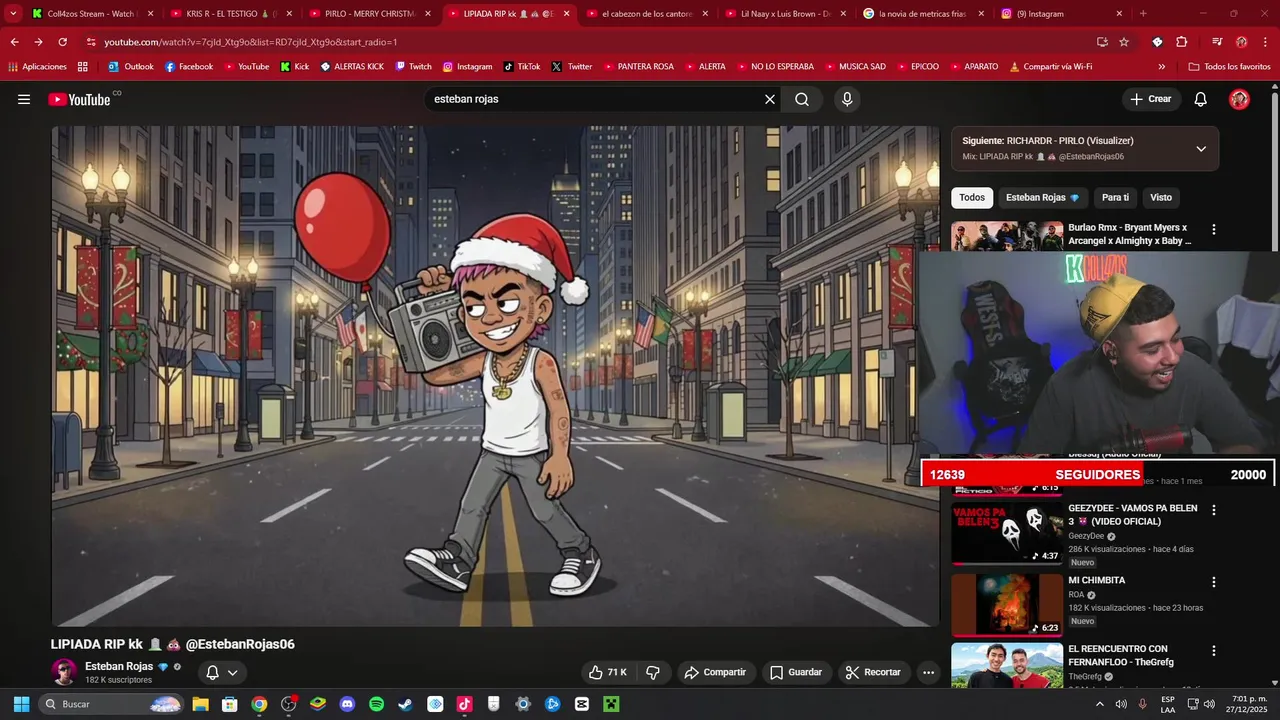
Task: Click the browser address bar URL
Action: tap(250, 42)
